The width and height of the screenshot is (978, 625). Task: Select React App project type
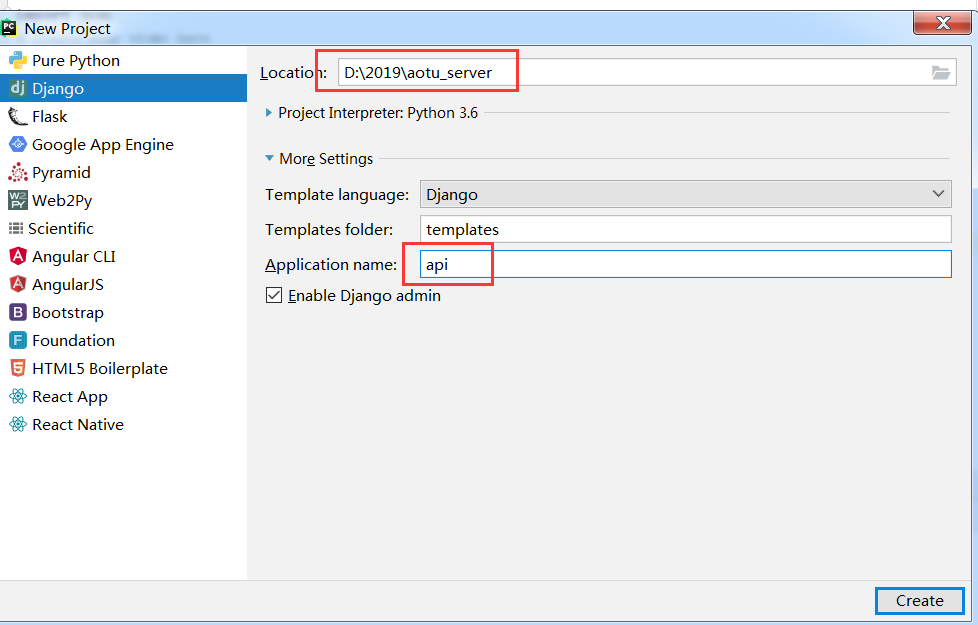[123, 397]
